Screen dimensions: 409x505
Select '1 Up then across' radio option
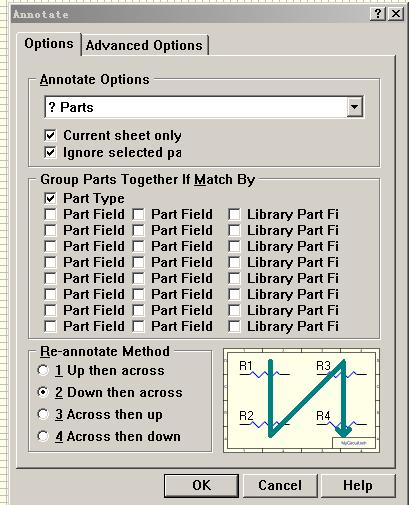[43, 370]
